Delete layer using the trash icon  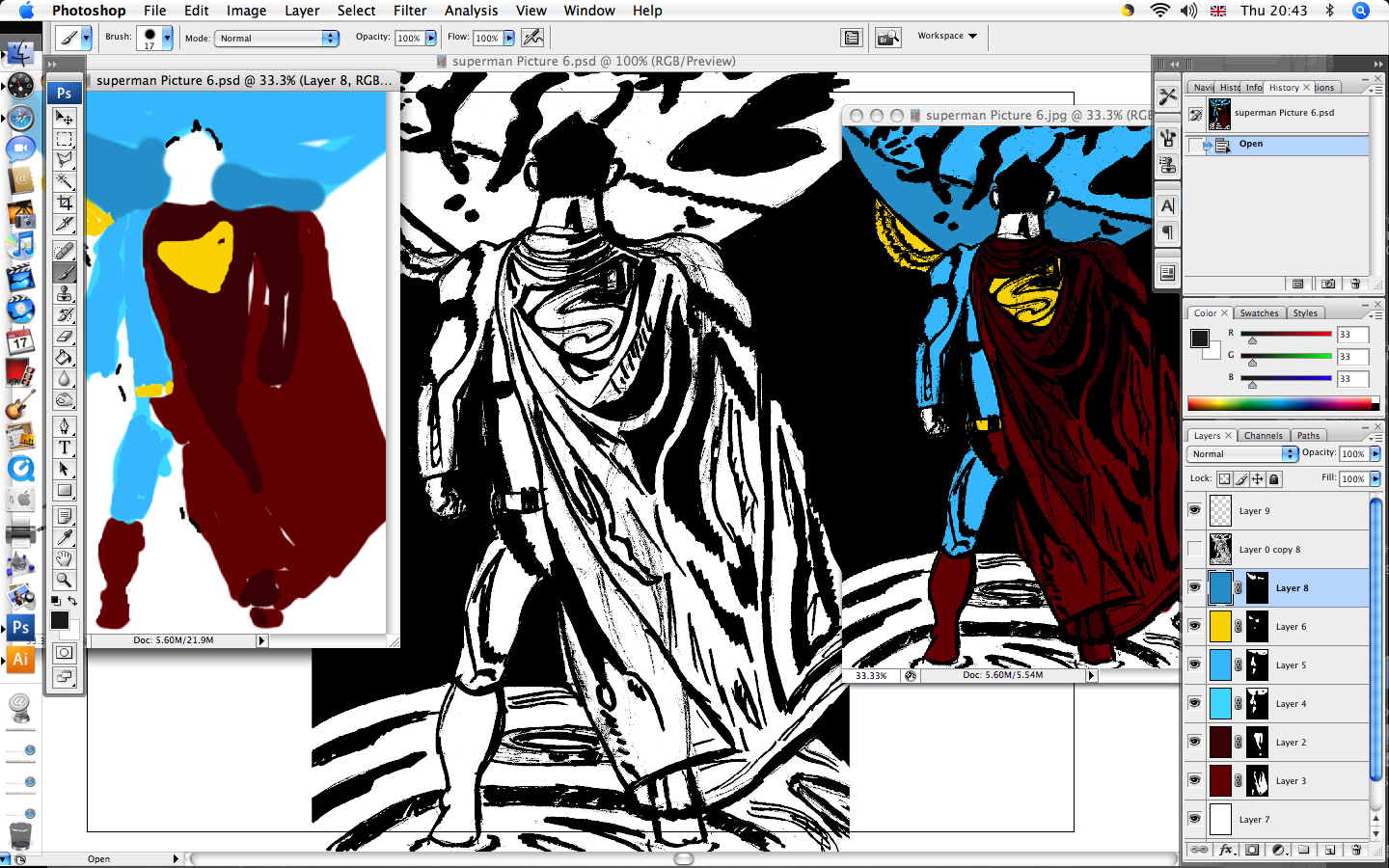(1356, 850)
